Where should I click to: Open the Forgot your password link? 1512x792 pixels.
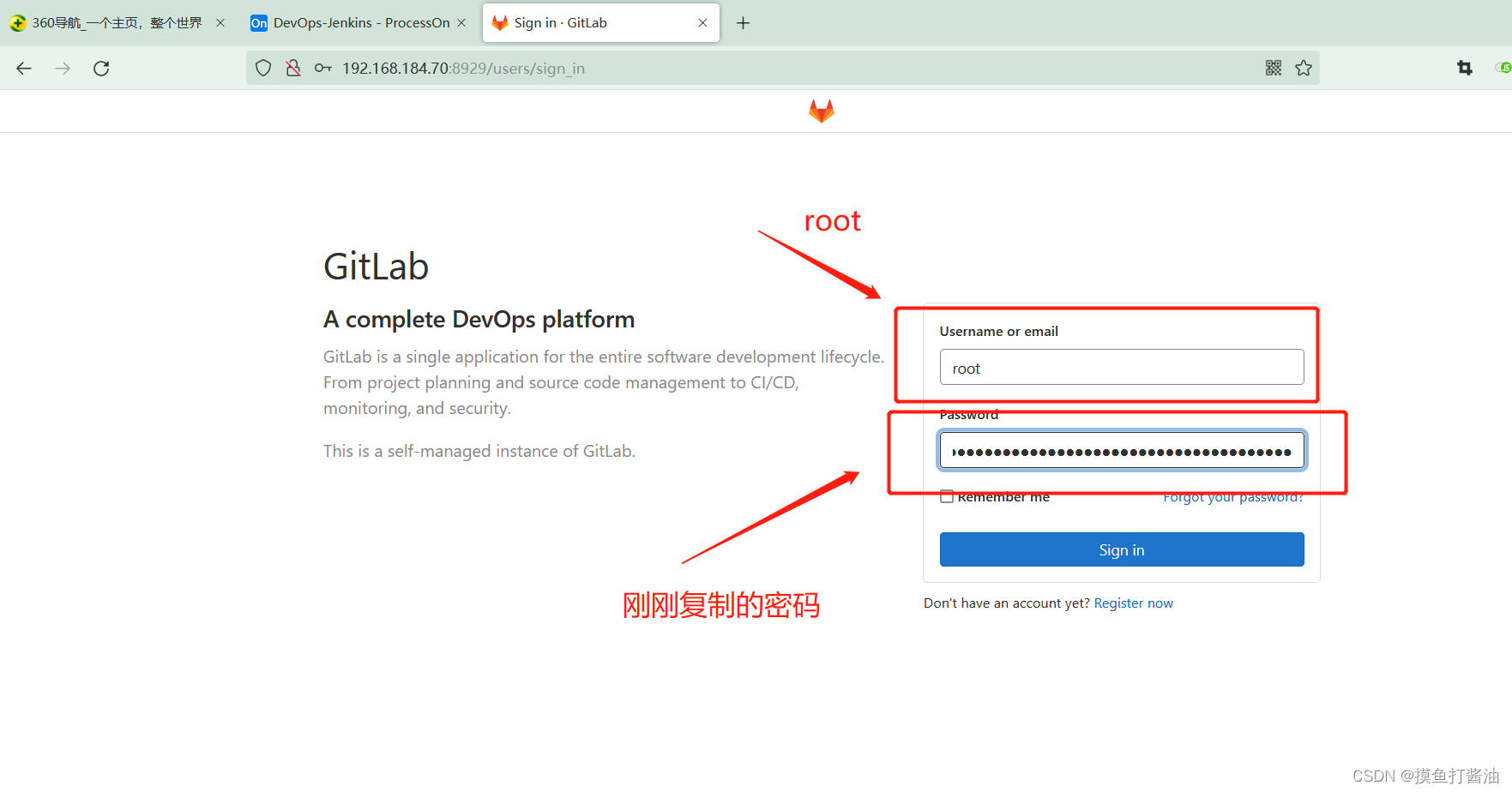point(1233,497)
